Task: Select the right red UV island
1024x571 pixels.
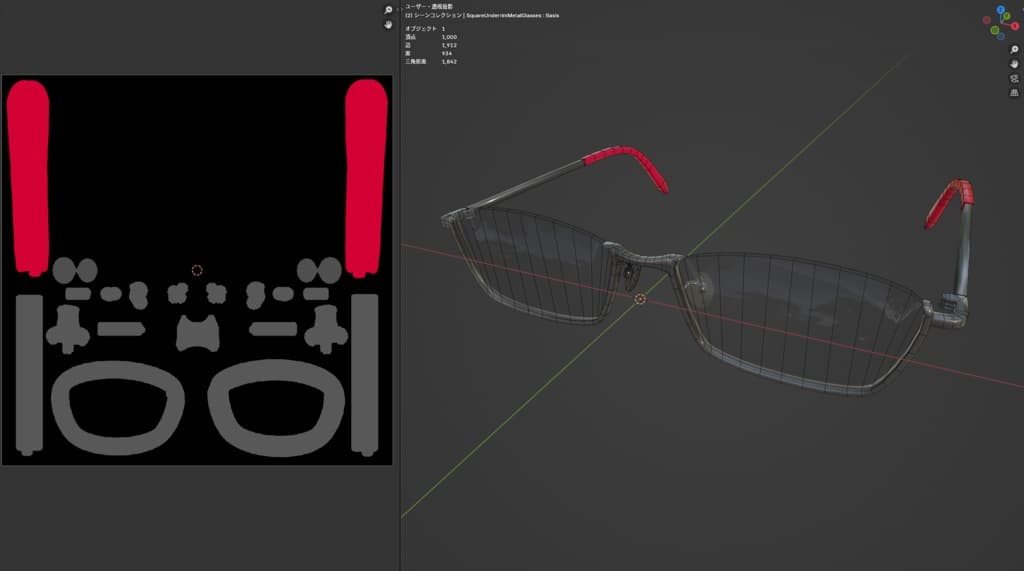Action: pyautogui.click(x=366, y=175)
